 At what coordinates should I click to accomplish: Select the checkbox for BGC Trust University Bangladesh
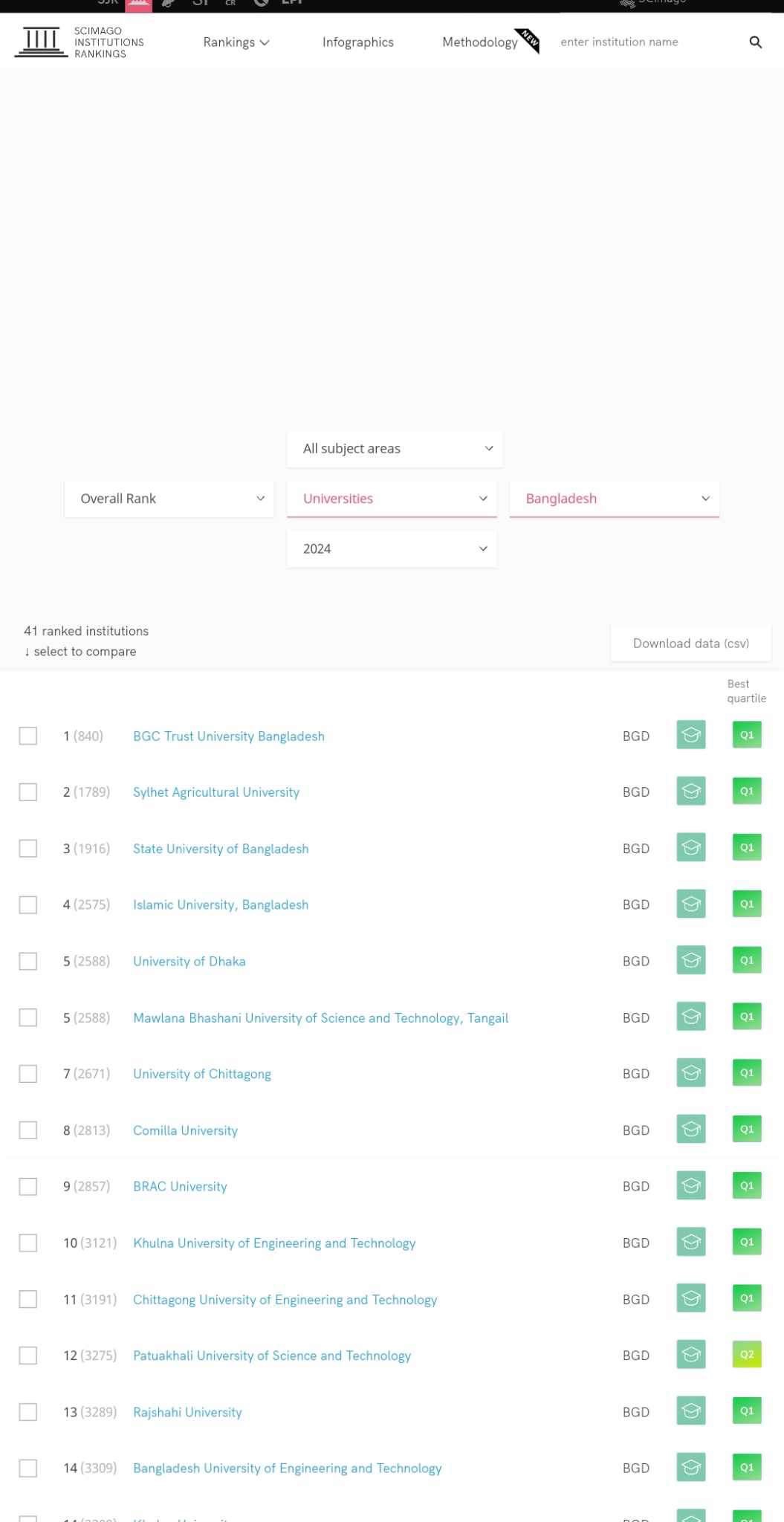coord(28,736)
